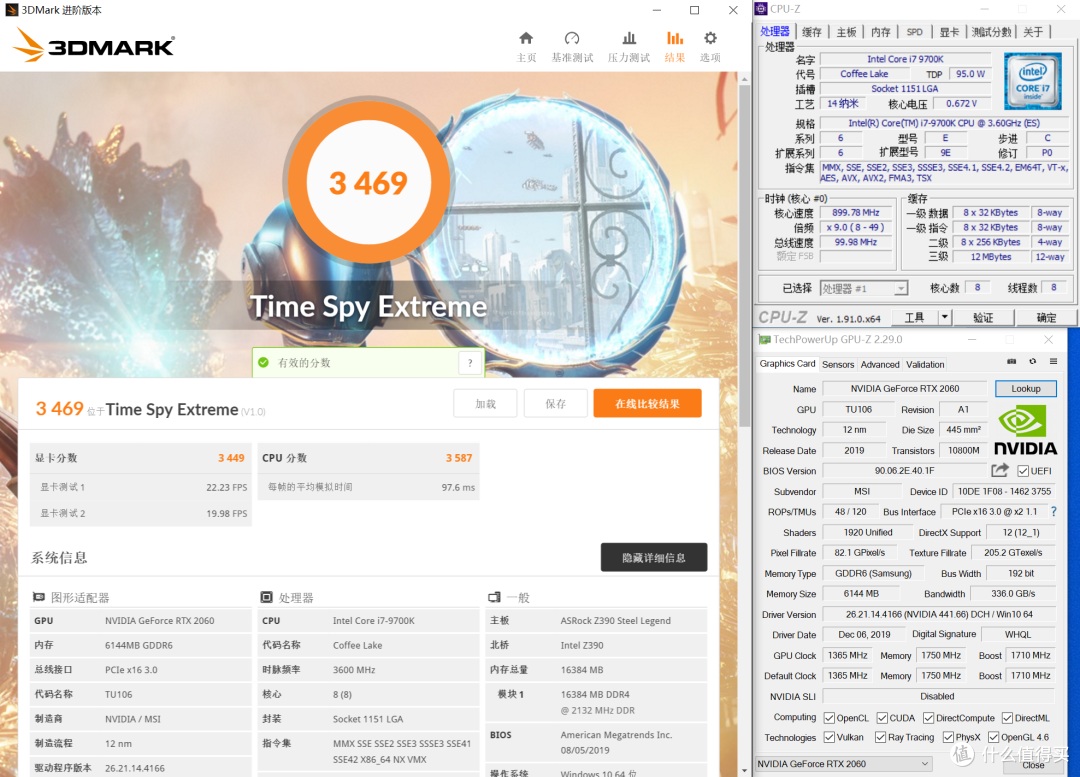Toggle the Ray Tracing checkbox

(x=880, y=737)
